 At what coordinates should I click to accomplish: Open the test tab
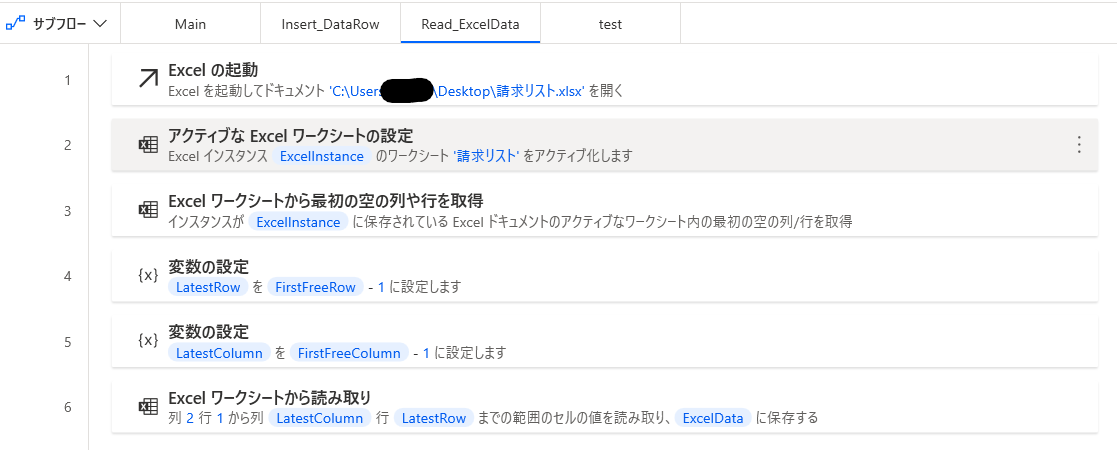[x=610, y=24]
